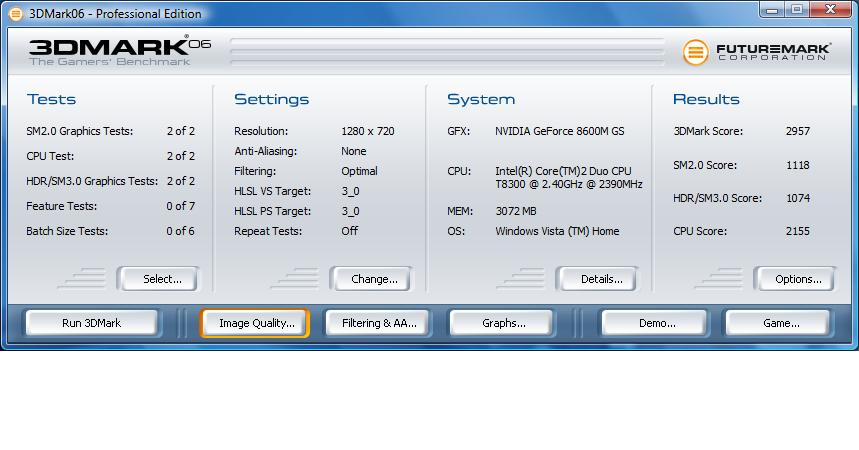The height and width of the screenshot is (450, 859).
Task: Click the CPU Score value 2155
Action: [798, 231]
